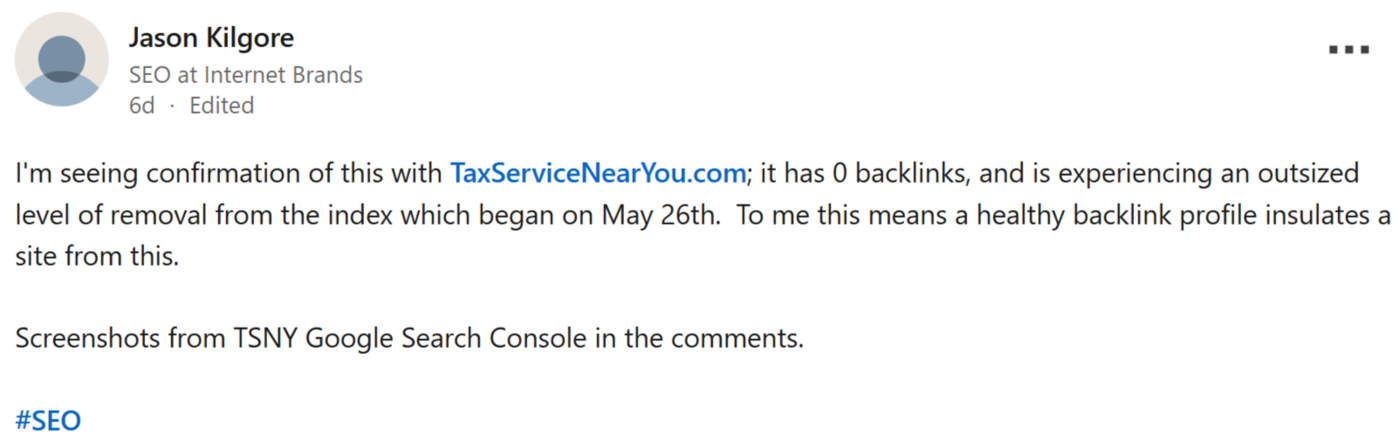
Task: Open Jason Kilgore's profile via his name
Action: (211, 38)
